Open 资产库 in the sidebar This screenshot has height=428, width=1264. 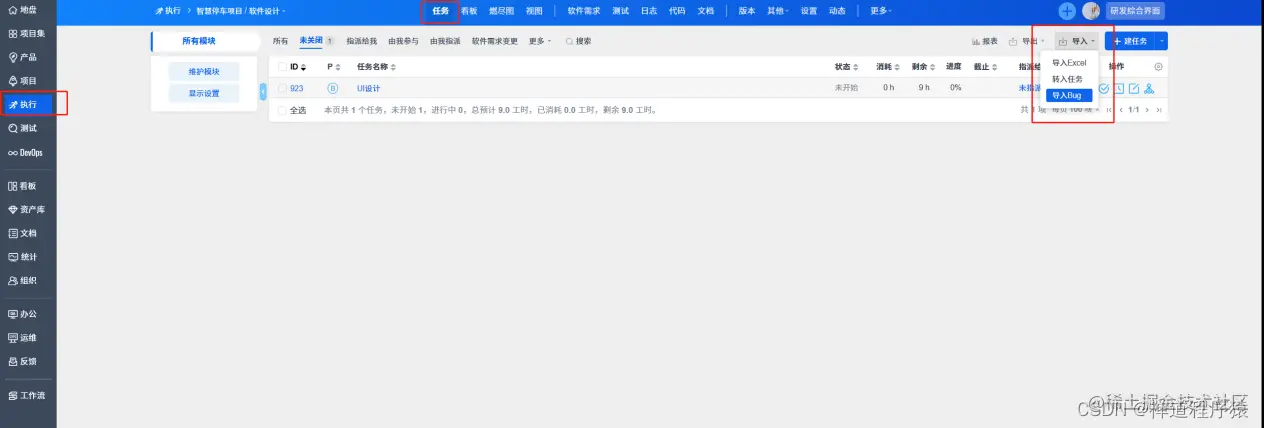(28, 210)
